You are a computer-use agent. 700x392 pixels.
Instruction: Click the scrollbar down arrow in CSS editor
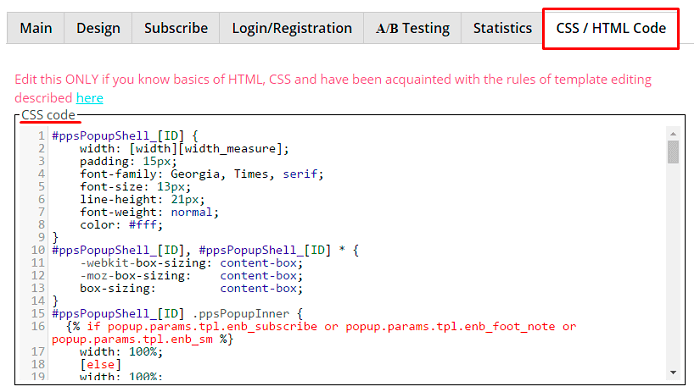click(x=673, y=372)
